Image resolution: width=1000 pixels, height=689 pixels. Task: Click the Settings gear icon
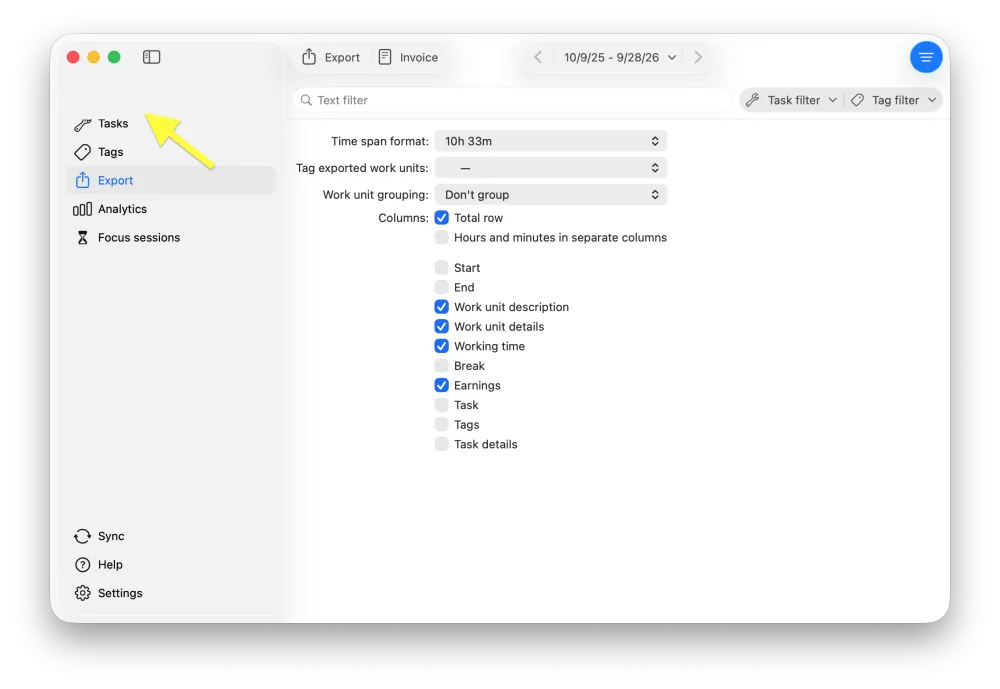point(82,593)
